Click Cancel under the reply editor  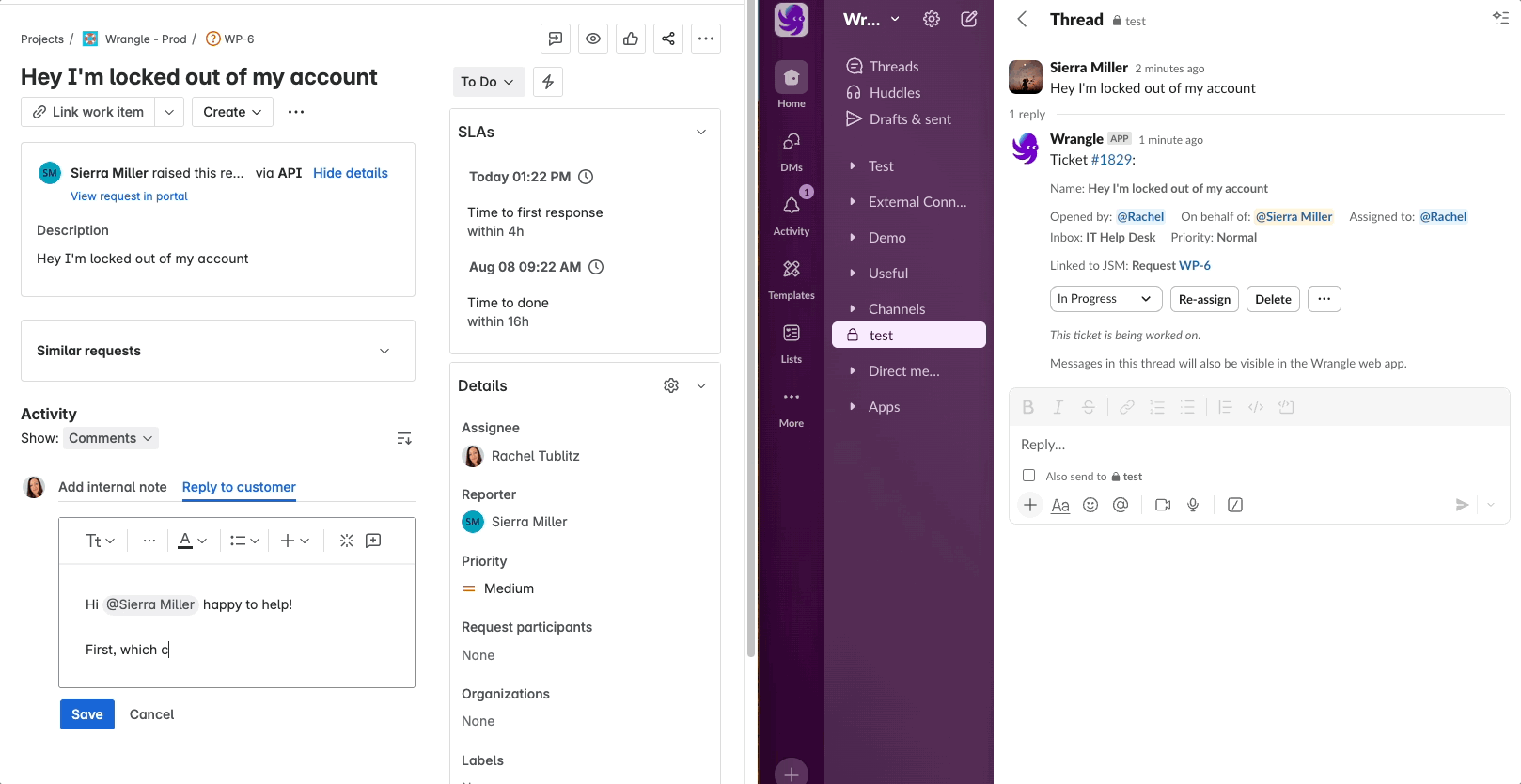(151, 714)
